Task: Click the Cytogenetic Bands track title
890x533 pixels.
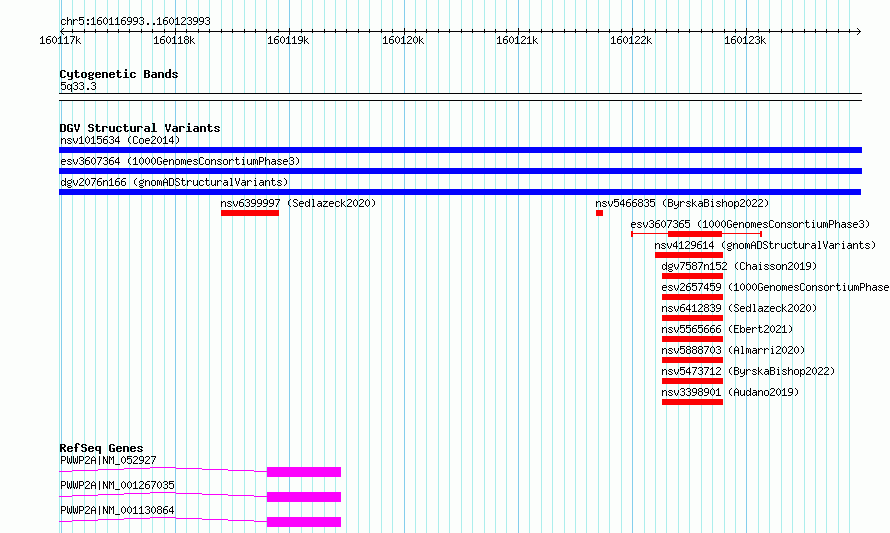Action: click(x=119, y=74)
